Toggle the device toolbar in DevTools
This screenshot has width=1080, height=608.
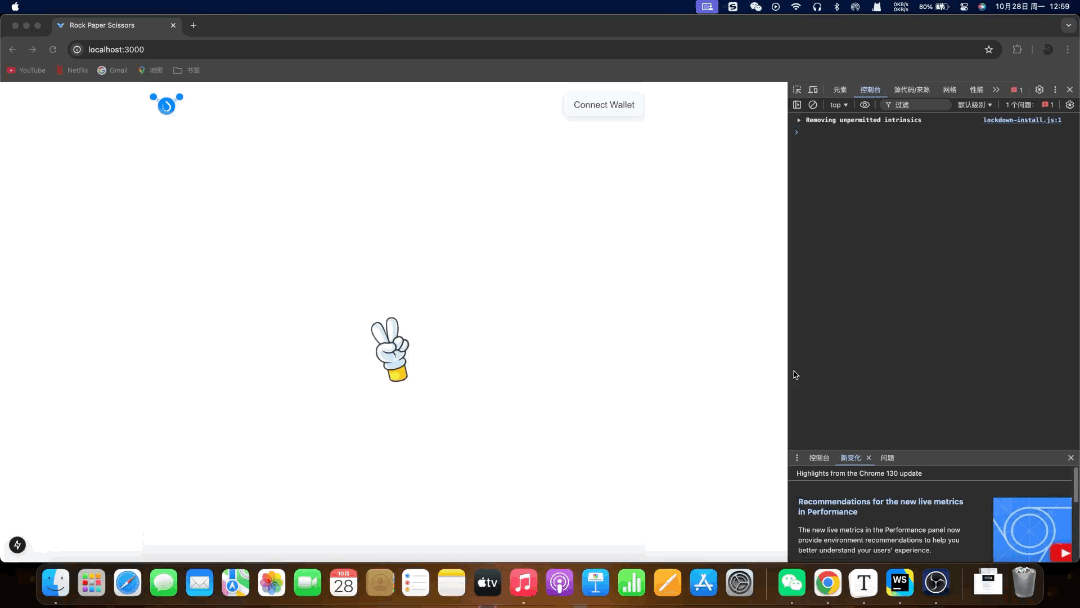(814, 90)
